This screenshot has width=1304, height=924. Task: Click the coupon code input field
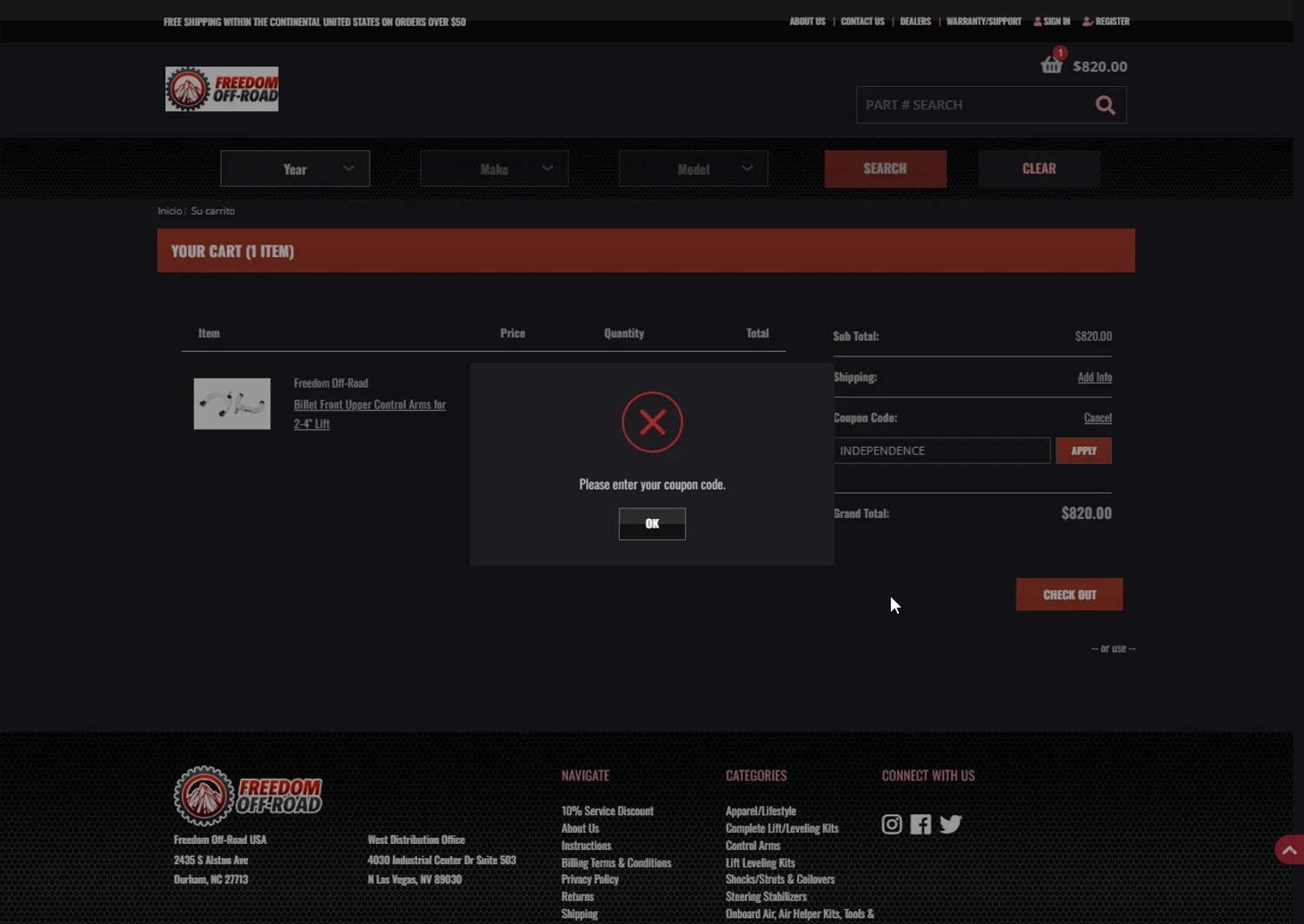tap(941, 450)
